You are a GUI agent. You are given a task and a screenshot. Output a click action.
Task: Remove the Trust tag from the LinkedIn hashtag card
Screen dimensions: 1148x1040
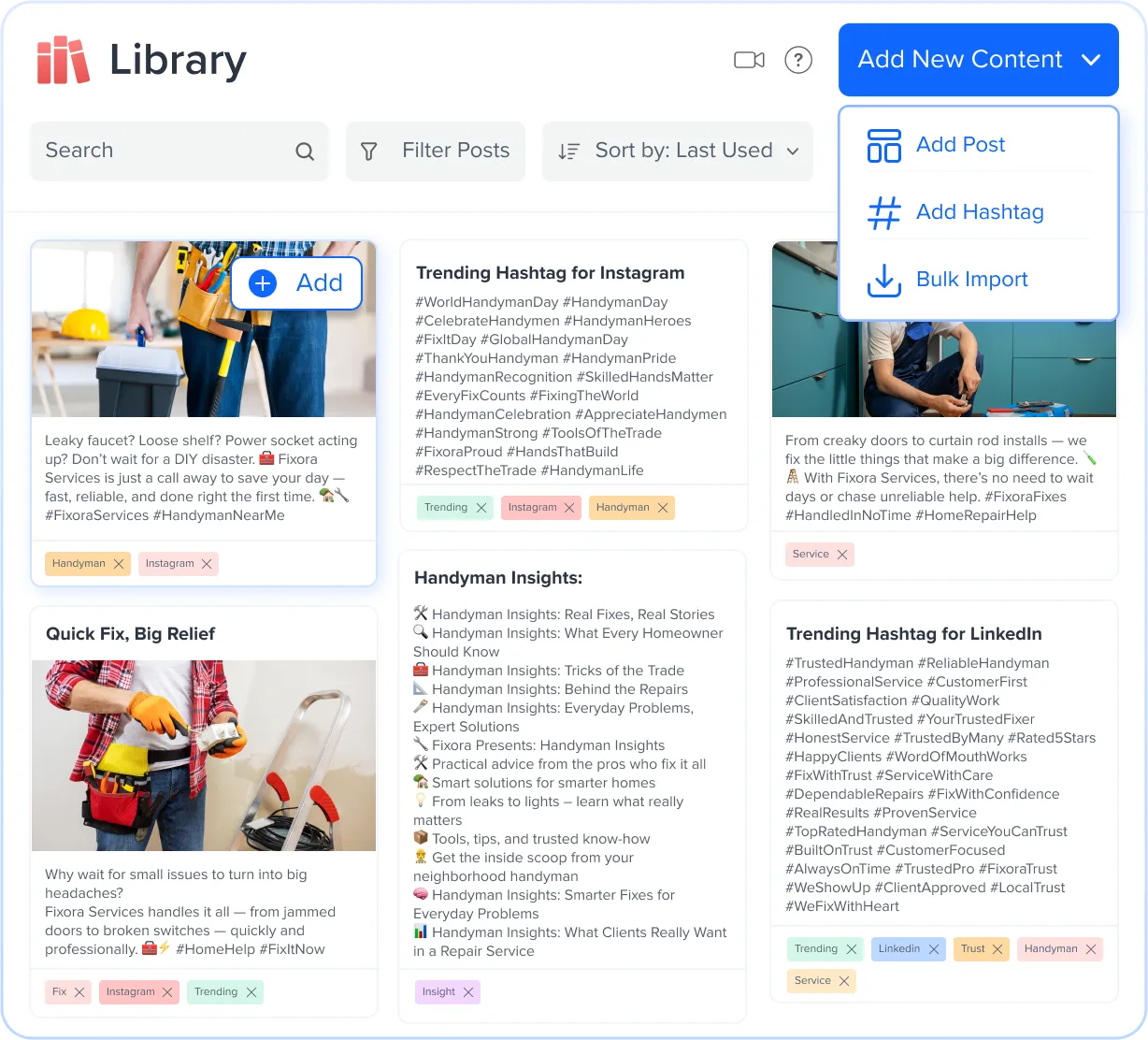click(996, 949)
